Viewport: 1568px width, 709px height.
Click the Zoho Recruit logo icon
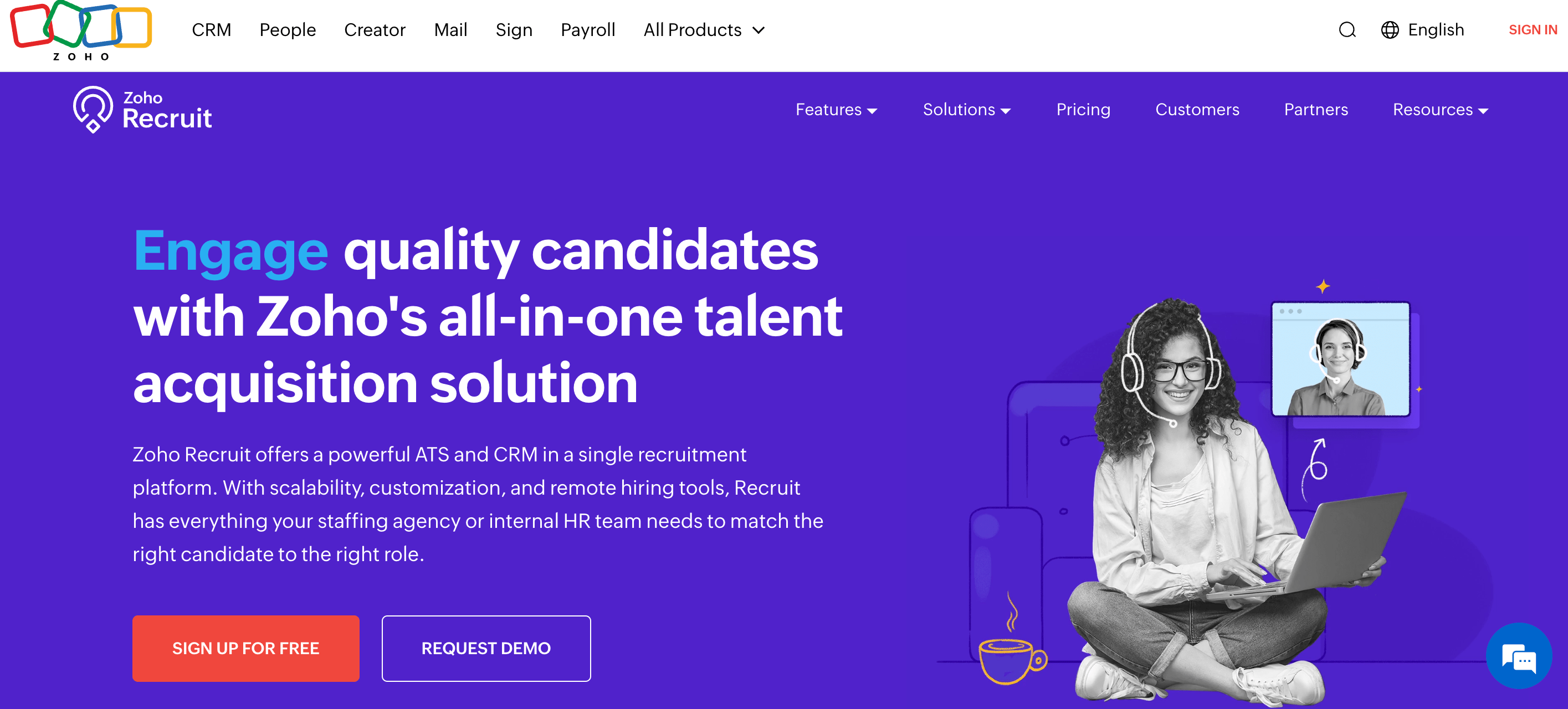(x=93, y=110)
